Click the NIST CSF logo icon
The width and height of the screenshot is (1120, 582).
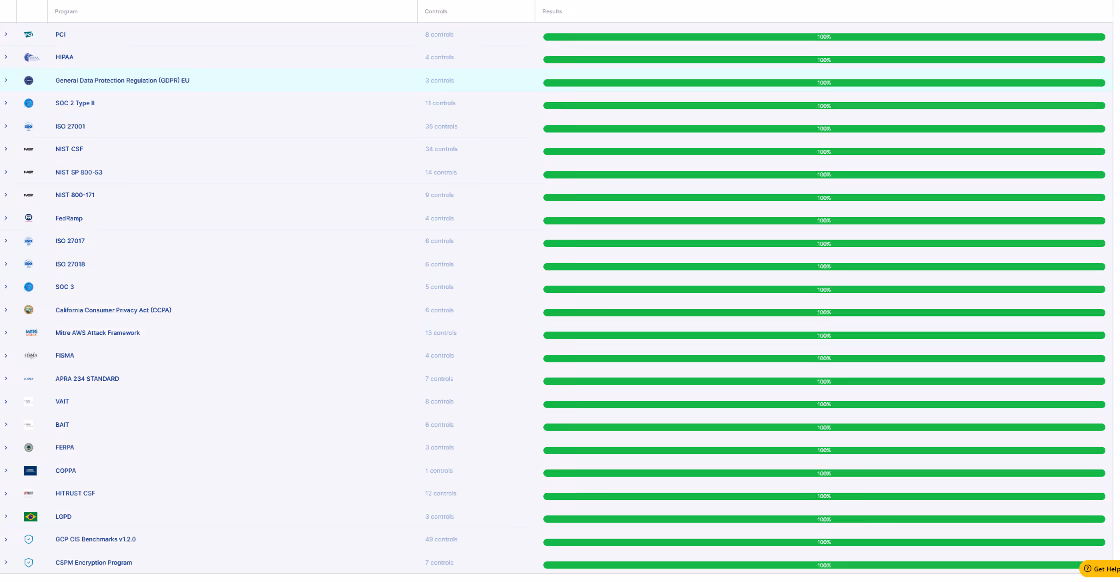pyautogui.click(x=29, y=149)
